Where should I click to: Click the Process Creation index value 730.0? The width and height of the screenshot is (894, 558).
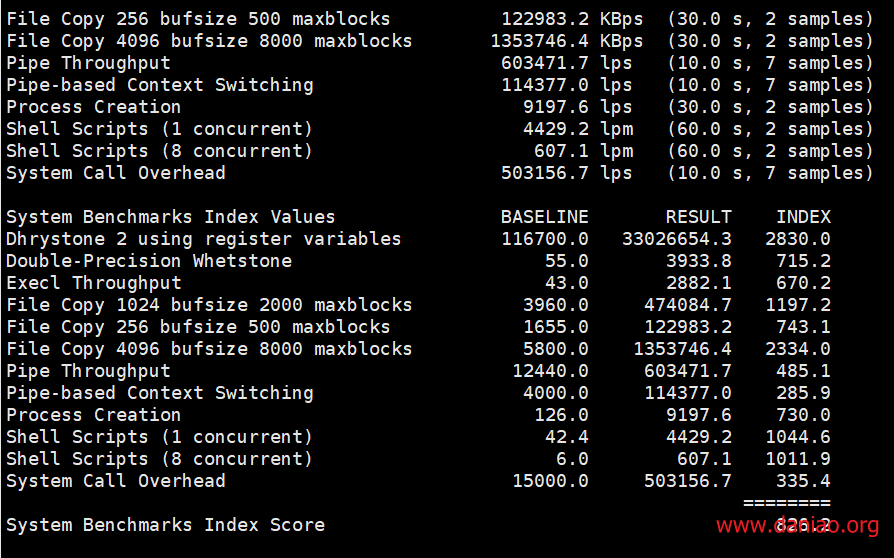[803, 415]
